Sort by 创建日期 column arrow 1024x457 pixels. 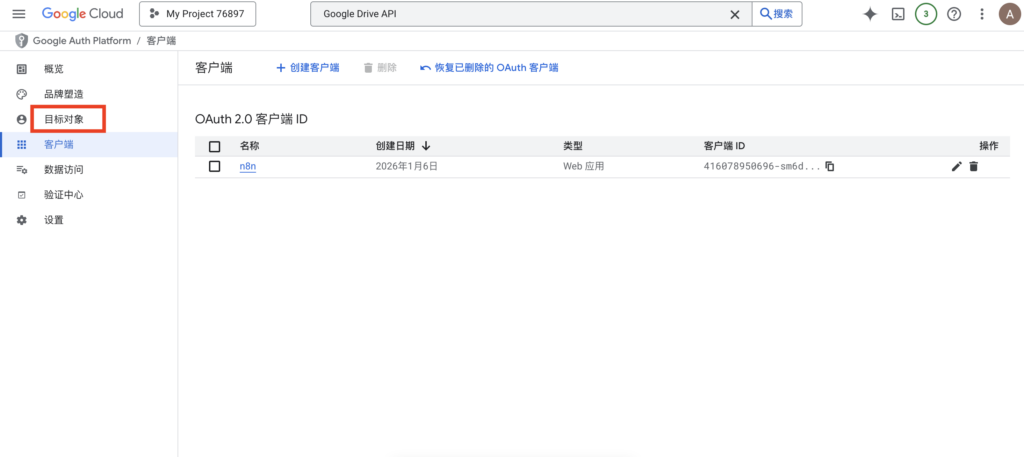point(426,146)
